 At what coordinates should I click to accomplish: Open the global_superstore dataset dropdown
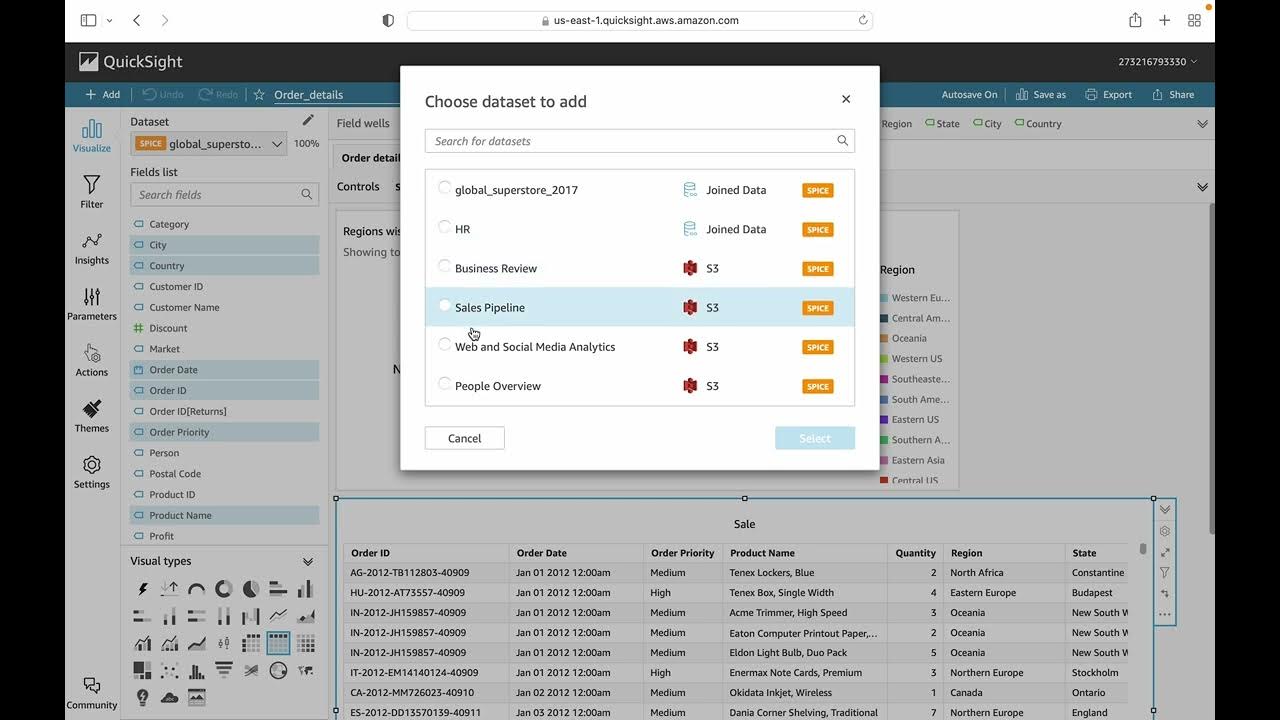[x=209, y=144]
